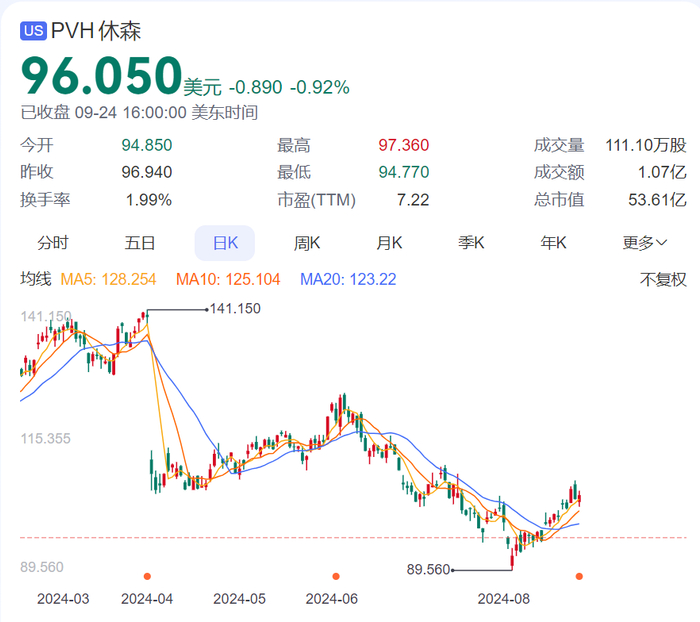Open the 月K monthly chart tab
Screen dimensions: 700x622
(x=389, y=243)
